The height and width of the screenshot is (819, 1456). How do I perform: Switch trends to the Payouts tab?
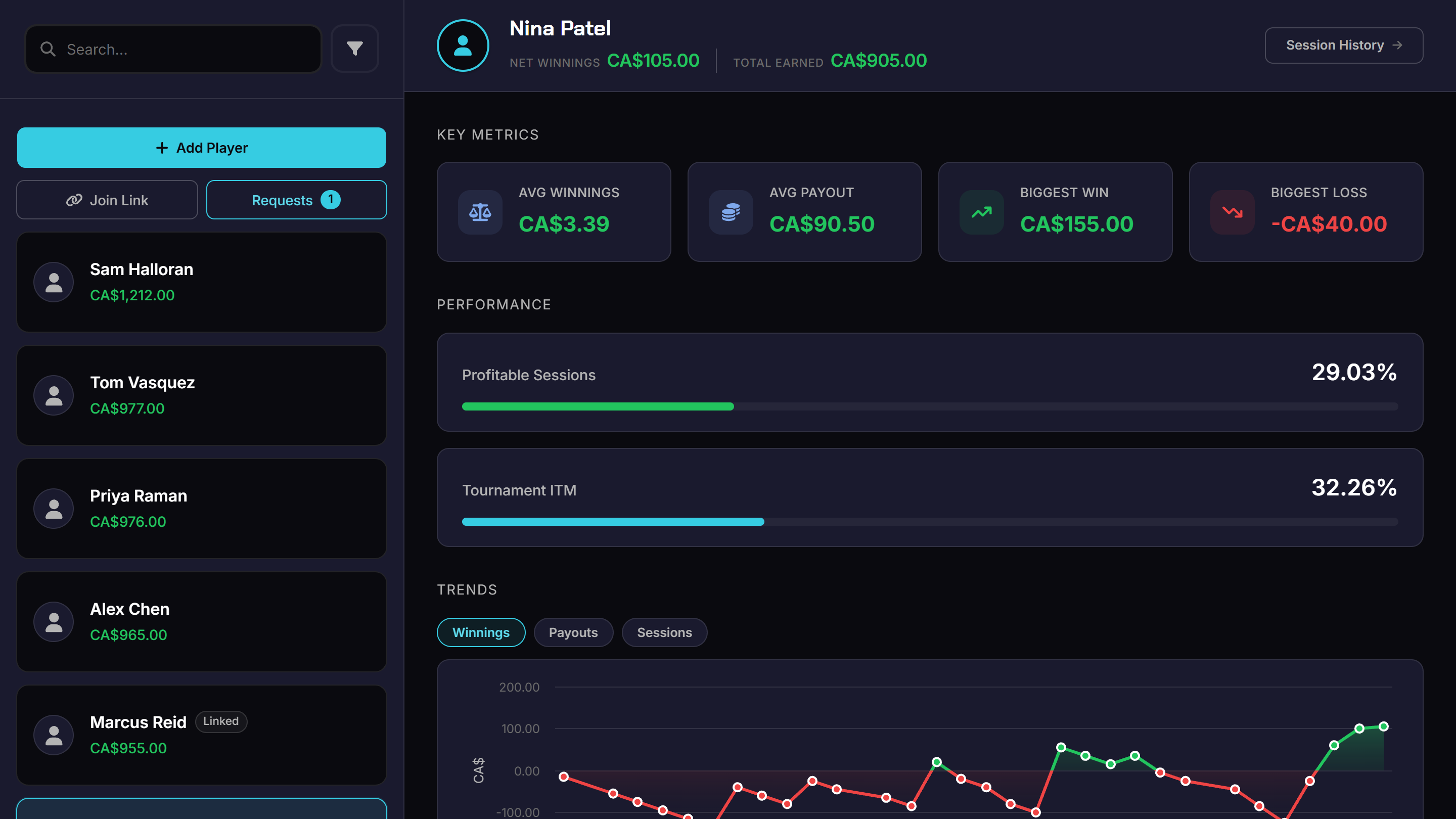[573, 632]
